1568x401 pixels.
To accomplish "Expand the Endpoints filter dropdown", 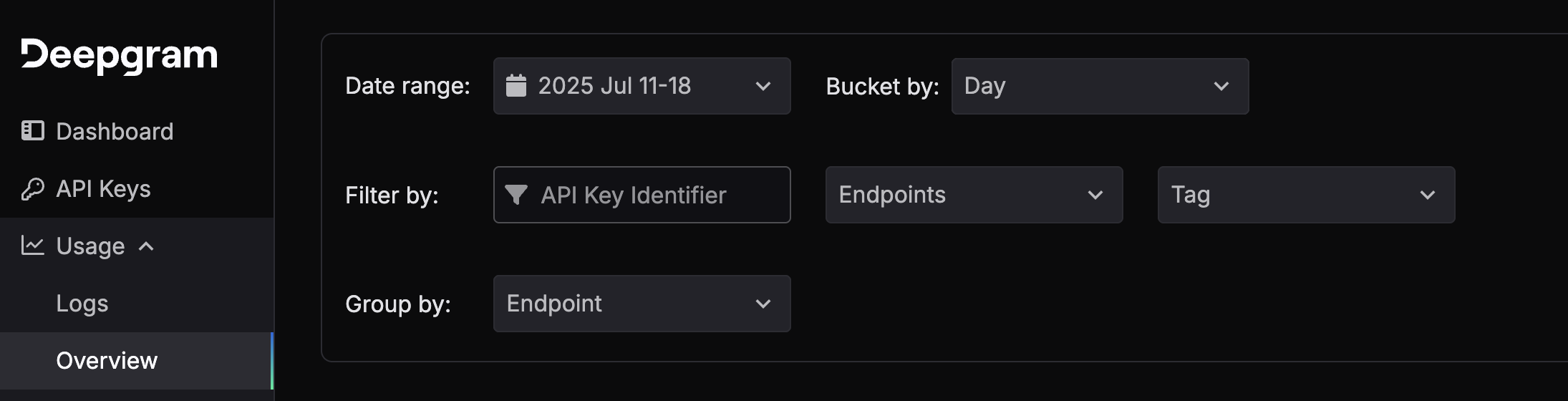I will (974, 195).
